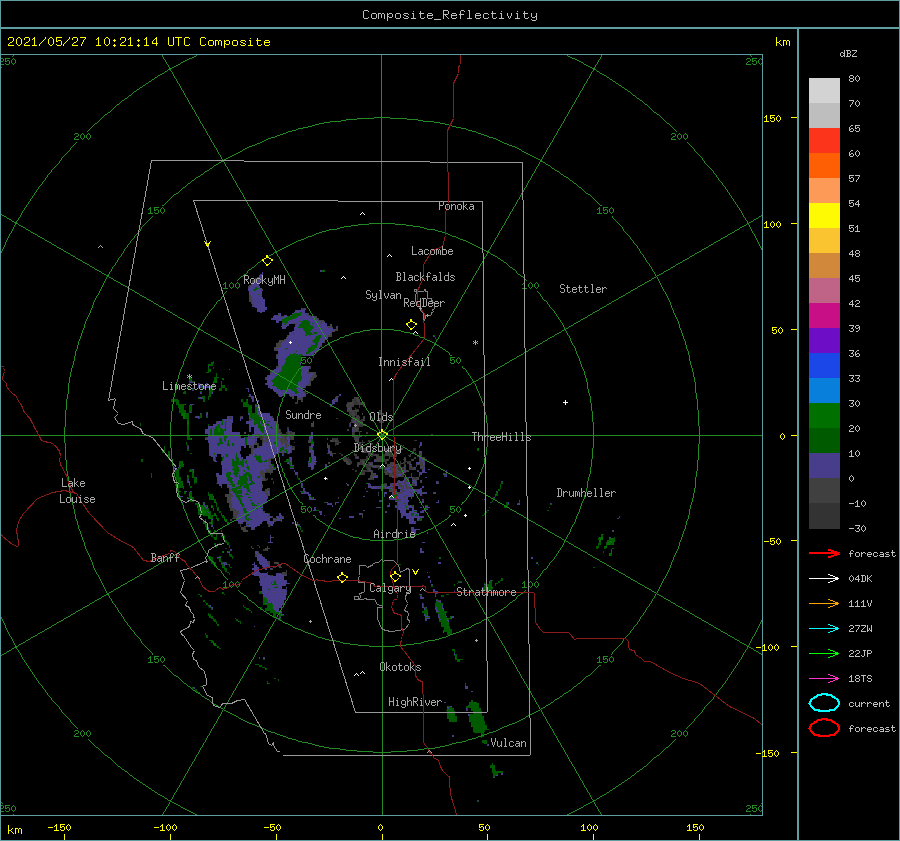Click the Drumheller city label

tap(585, 493)
